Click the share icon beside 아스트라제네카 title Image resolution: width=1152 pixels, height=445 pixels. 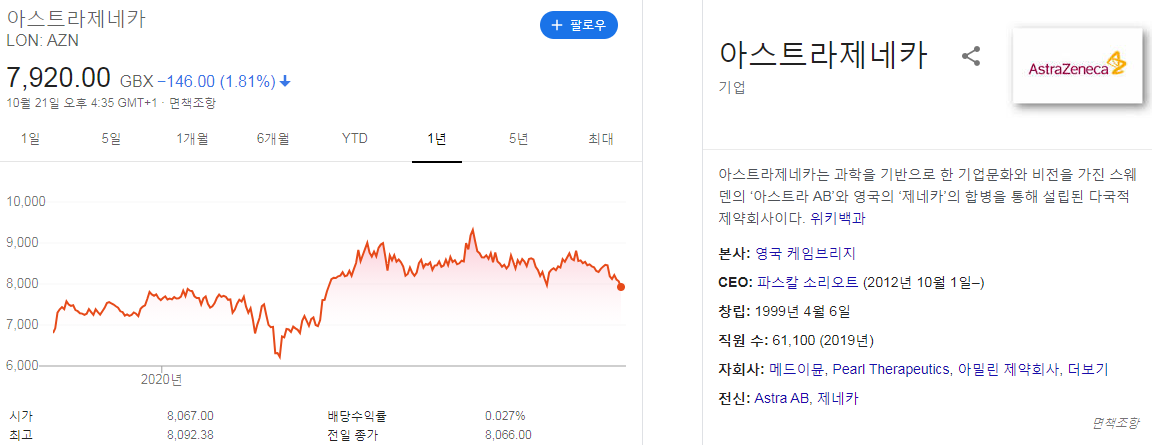[971, 57]
